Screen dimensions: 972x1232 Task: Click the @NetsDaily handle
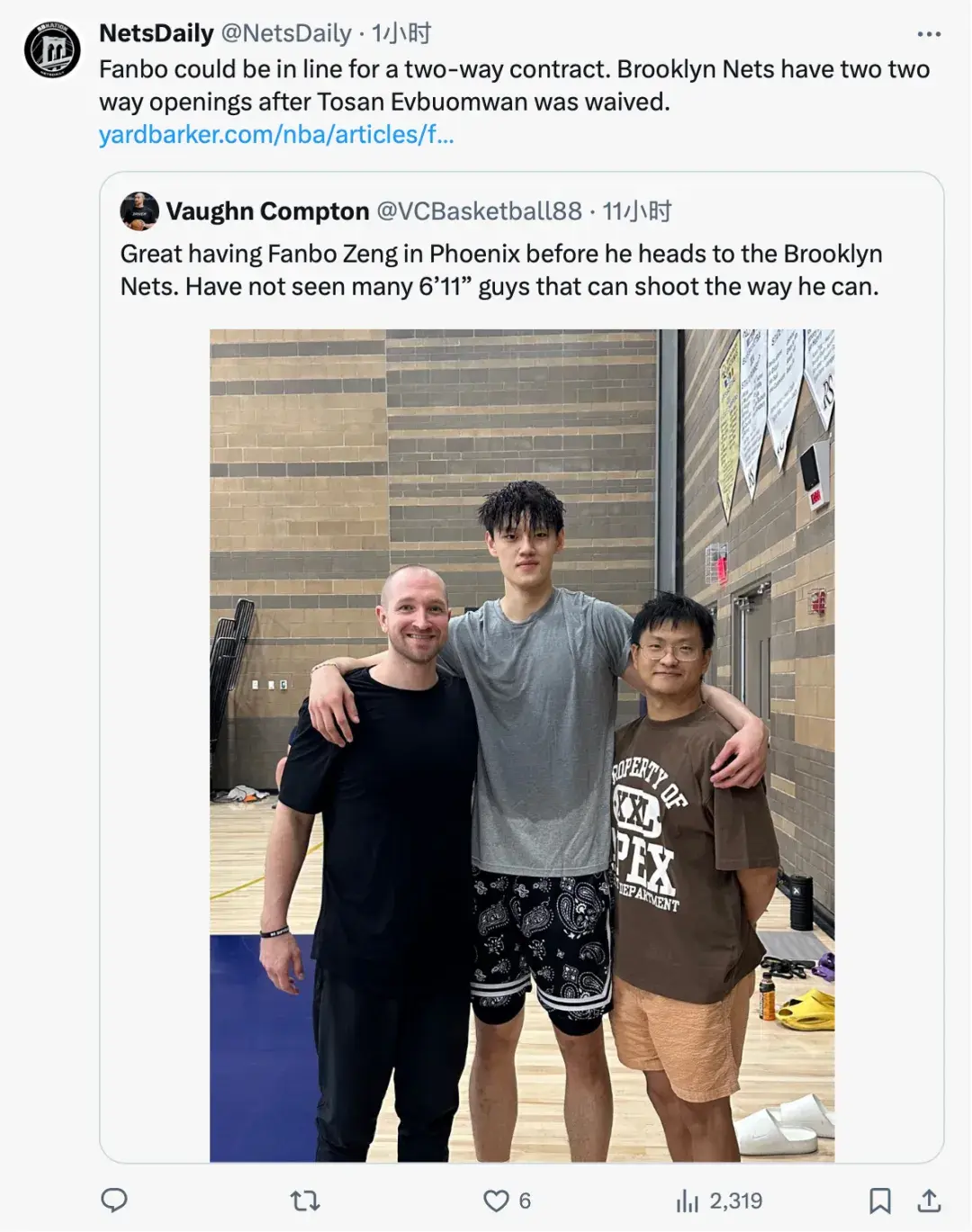point(286,33)
